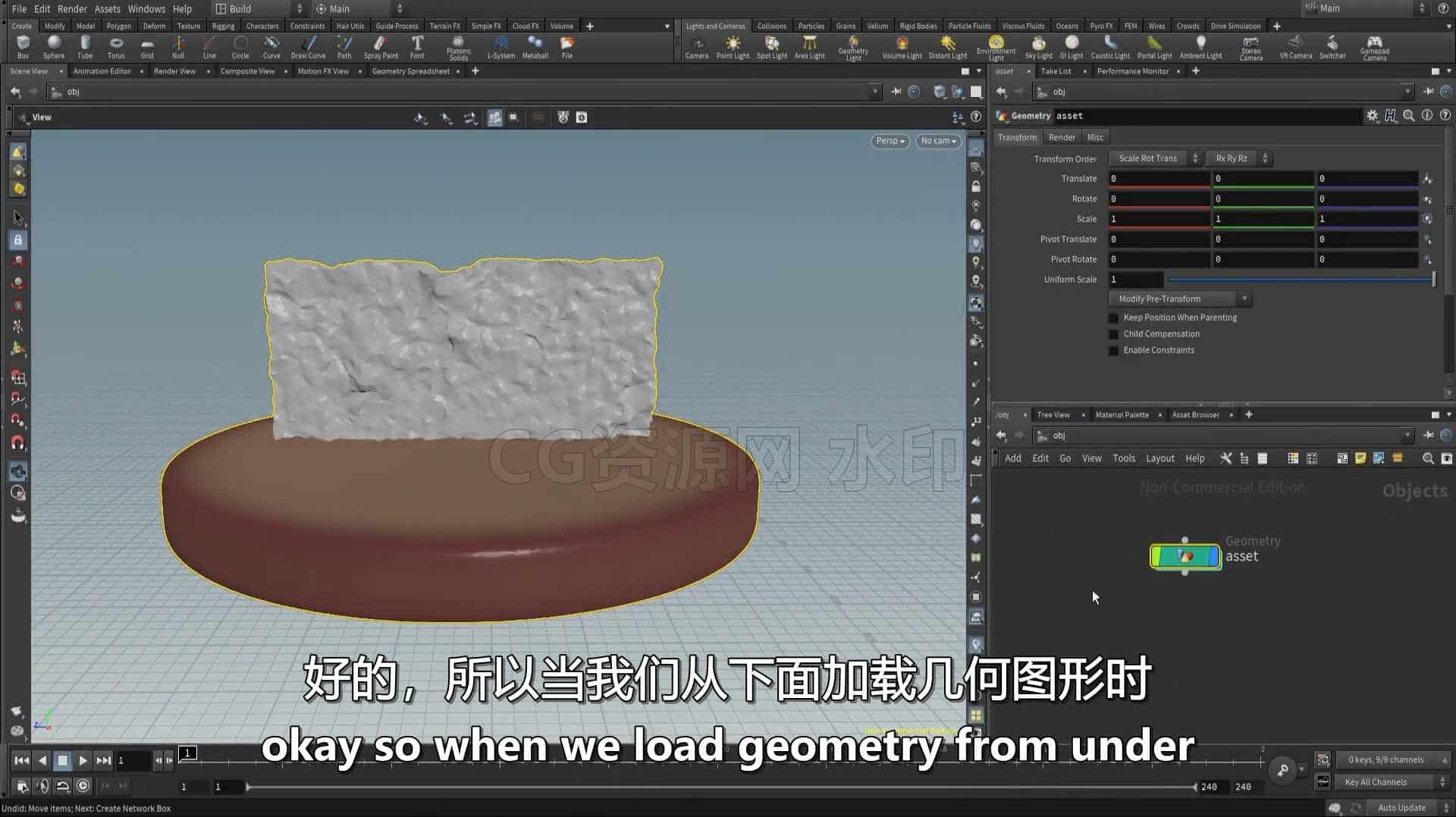Select the Spray Paint tool
This screenshot has height=817, width=1456.
tap(381, 47)
